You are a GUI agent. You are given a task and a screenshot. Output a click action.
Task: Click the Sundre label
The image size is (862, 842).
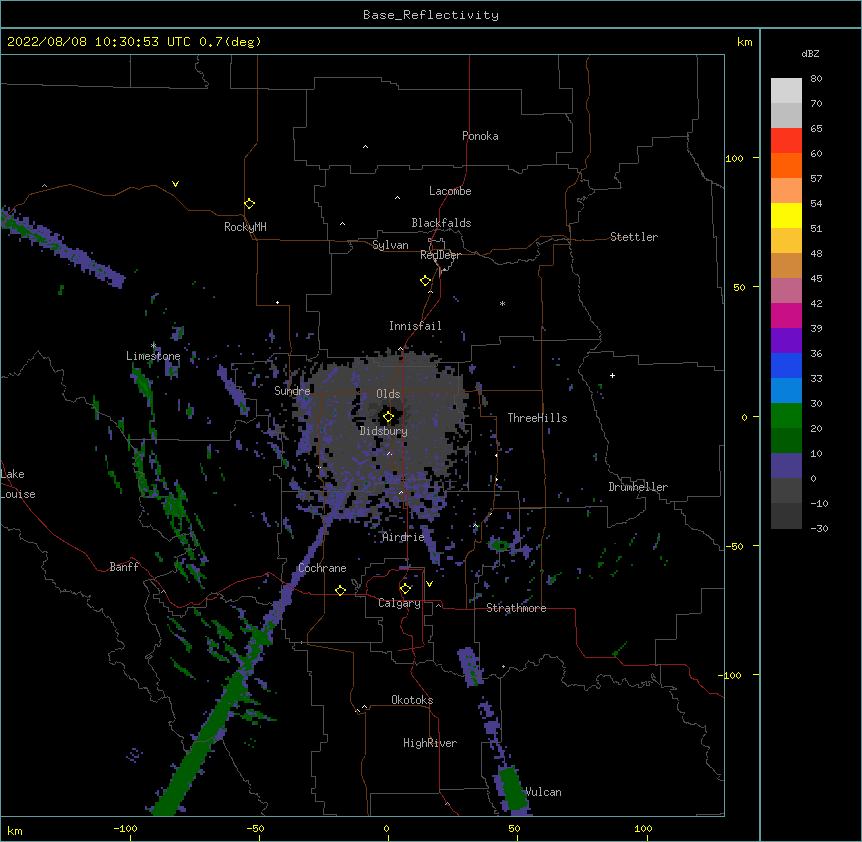coord(292,391)
